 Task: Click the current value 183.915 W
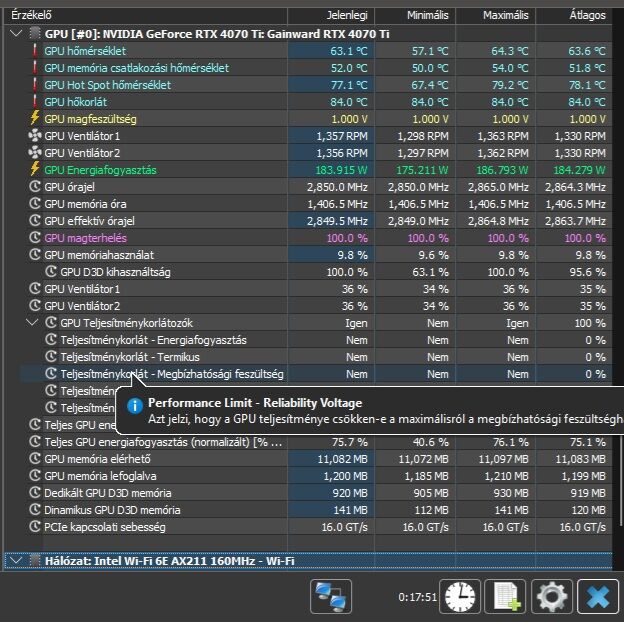(341, 170)
